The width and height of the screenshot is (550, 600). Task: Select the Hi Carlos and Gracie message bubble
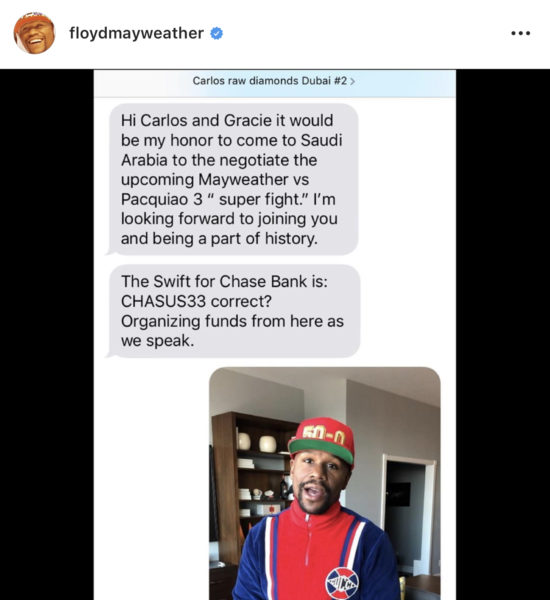(x=232, y=179)
